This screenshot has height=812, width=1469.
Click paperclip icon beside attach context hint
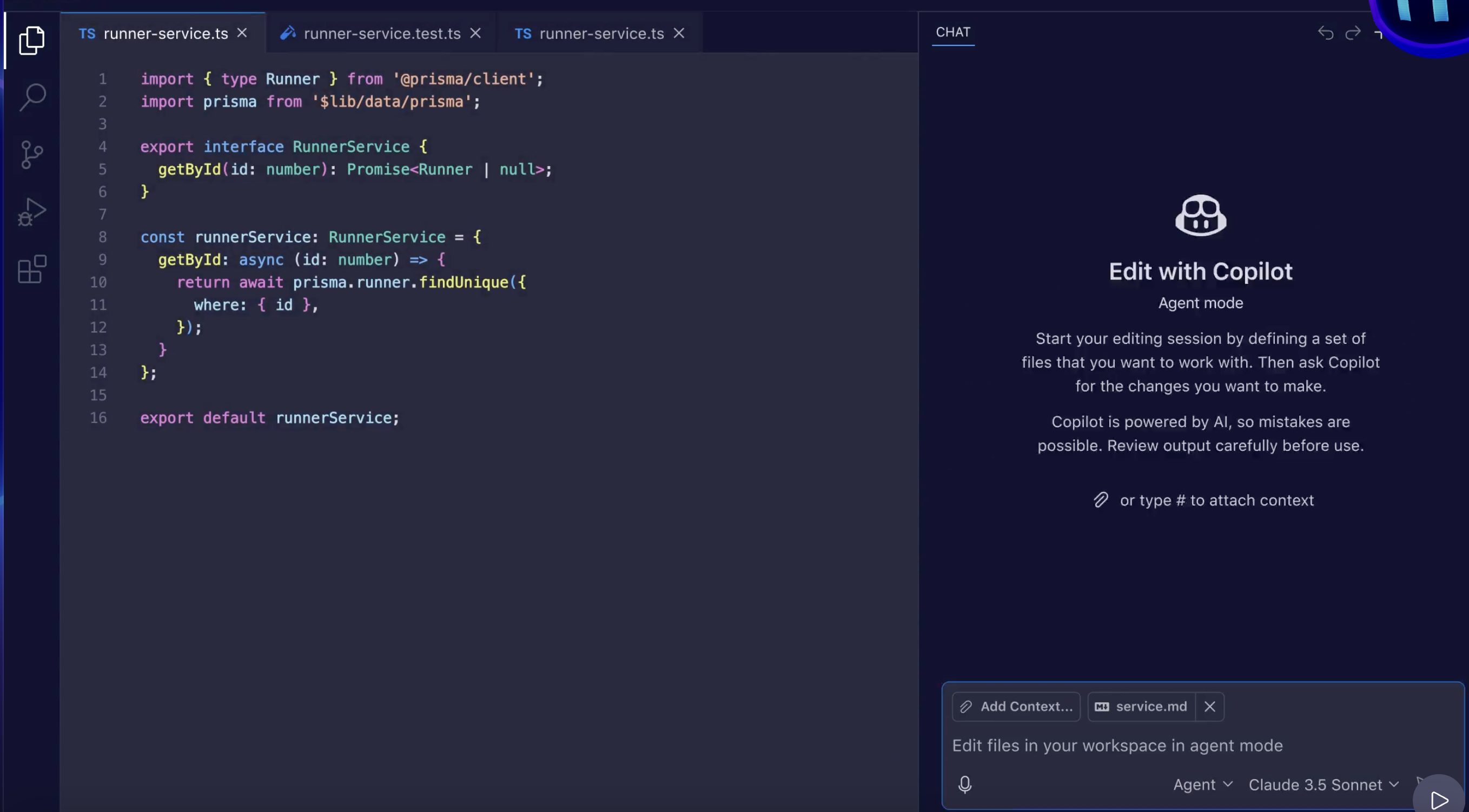point(1101,500)
